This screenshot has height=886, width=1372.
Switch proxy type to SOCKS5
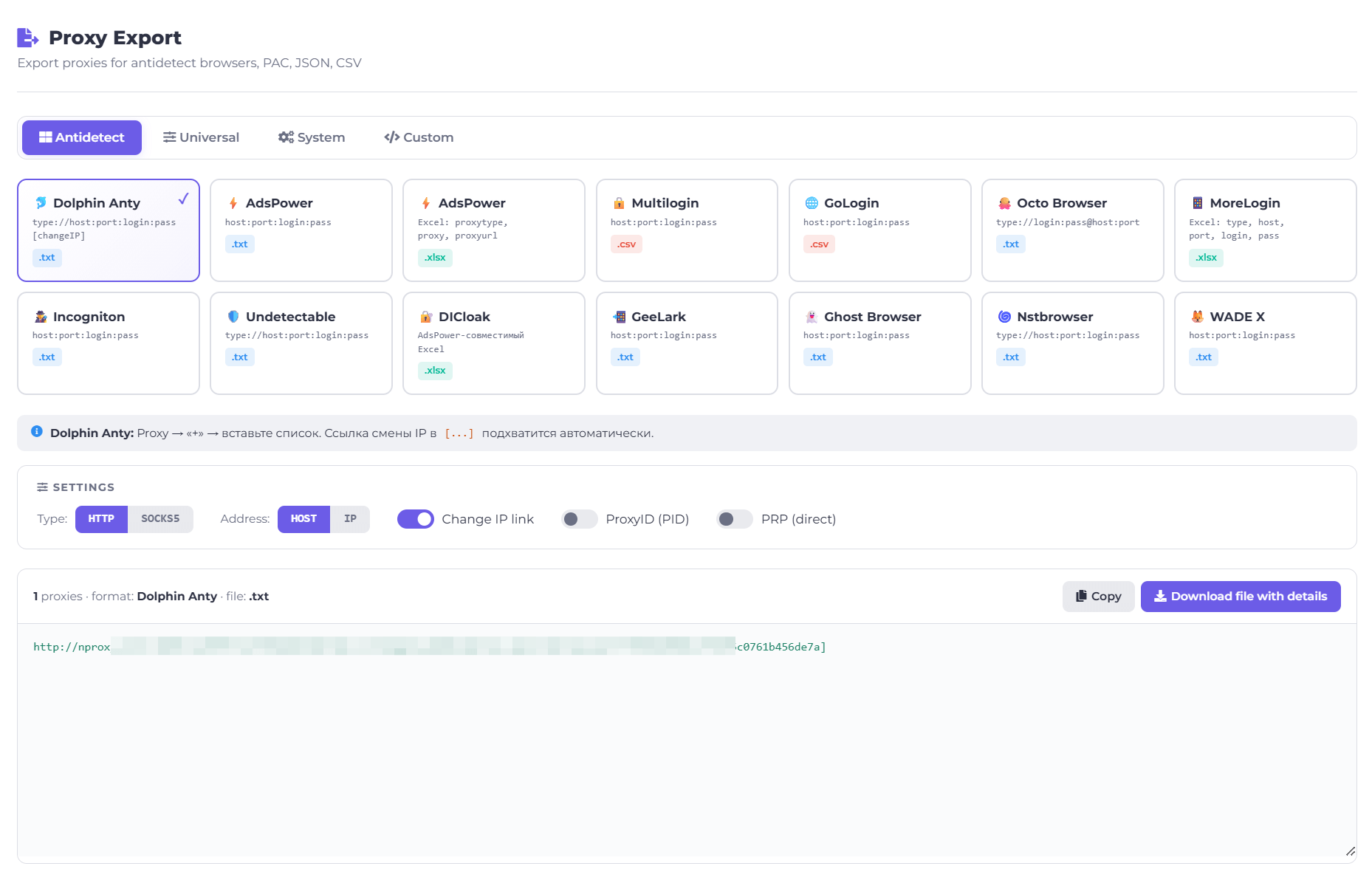[160, 519]
